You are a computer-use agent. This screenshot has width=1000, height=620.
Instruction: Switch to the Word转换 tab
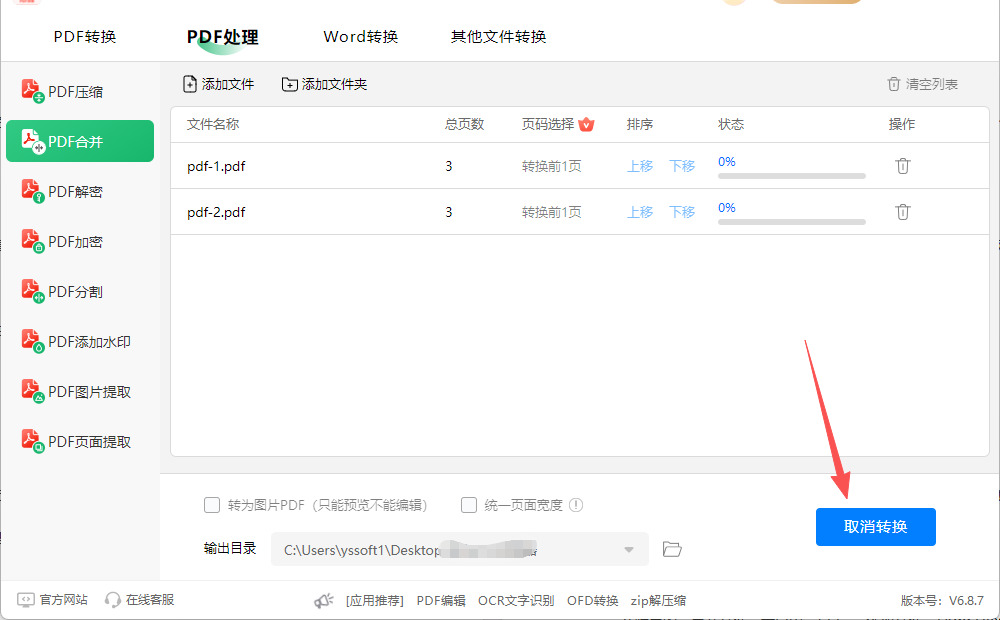(x=361, y=37)
